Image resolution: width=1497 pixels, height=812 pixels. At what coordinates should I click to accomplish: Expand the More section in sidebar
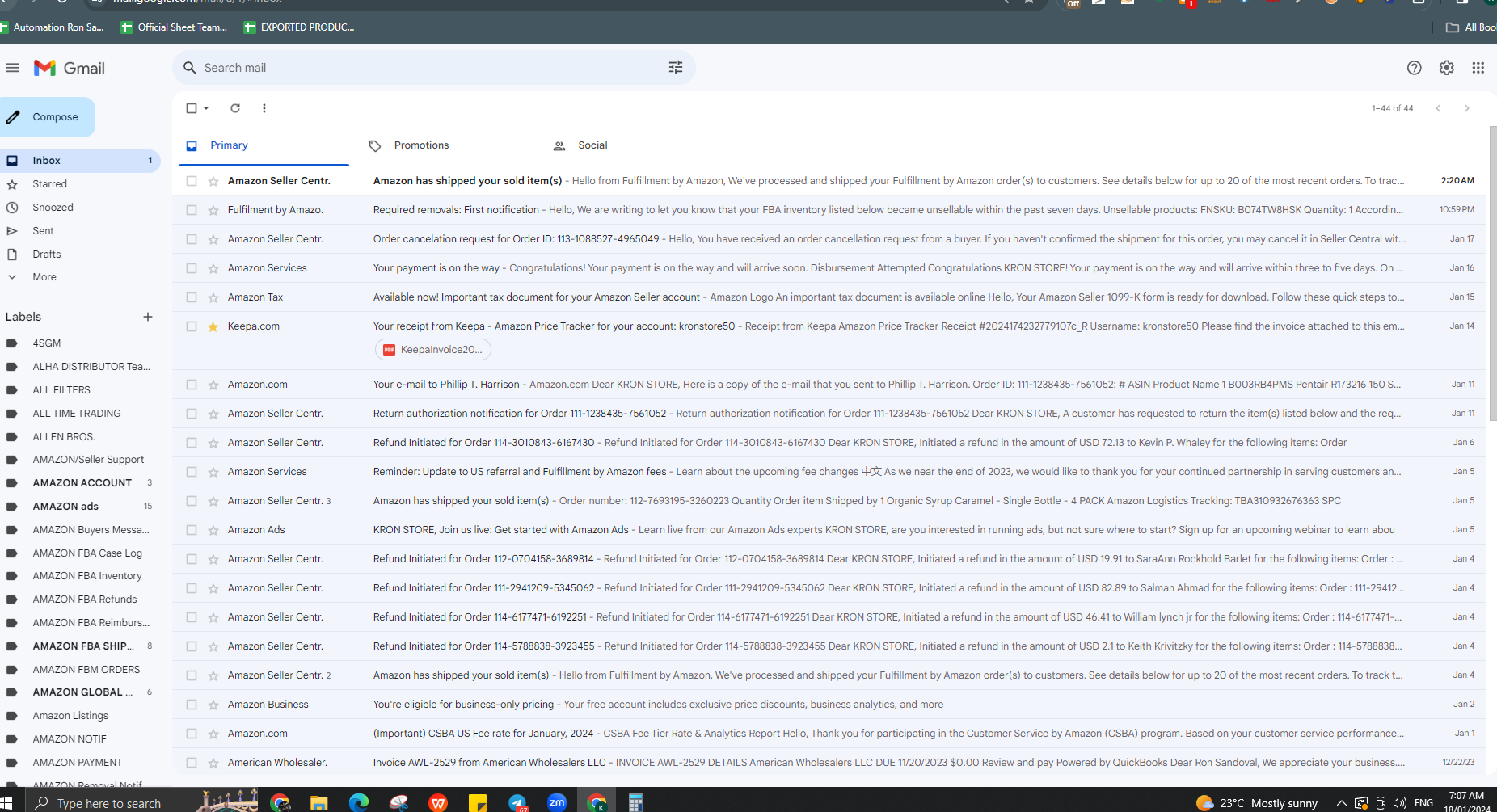point(44,277)
